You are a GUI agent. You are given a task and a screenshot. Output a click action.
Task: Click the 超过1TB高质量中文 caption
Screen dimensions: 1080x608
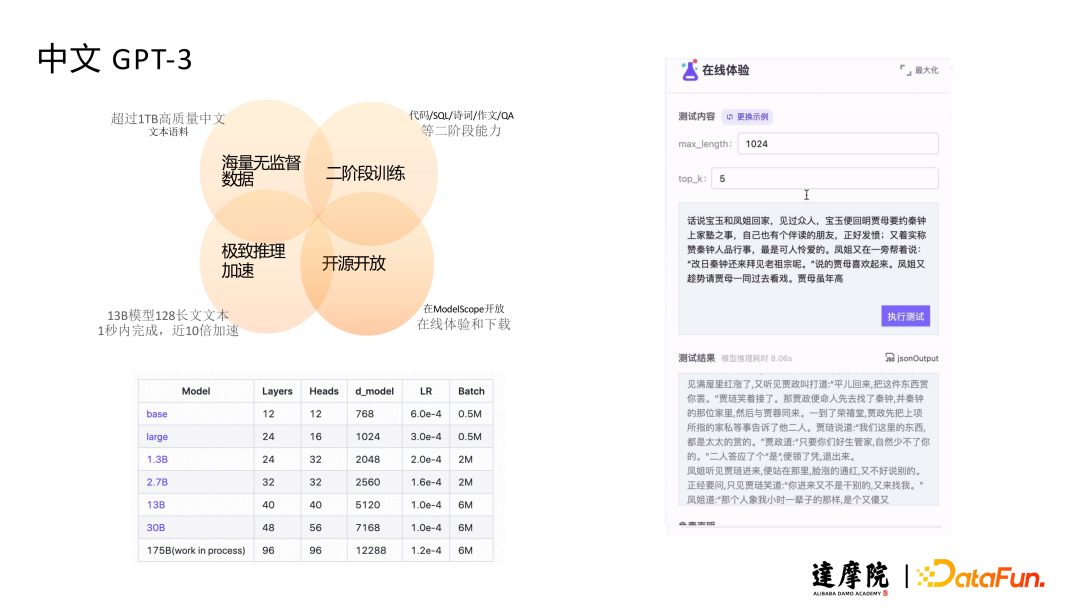click(x=168, y=118)
